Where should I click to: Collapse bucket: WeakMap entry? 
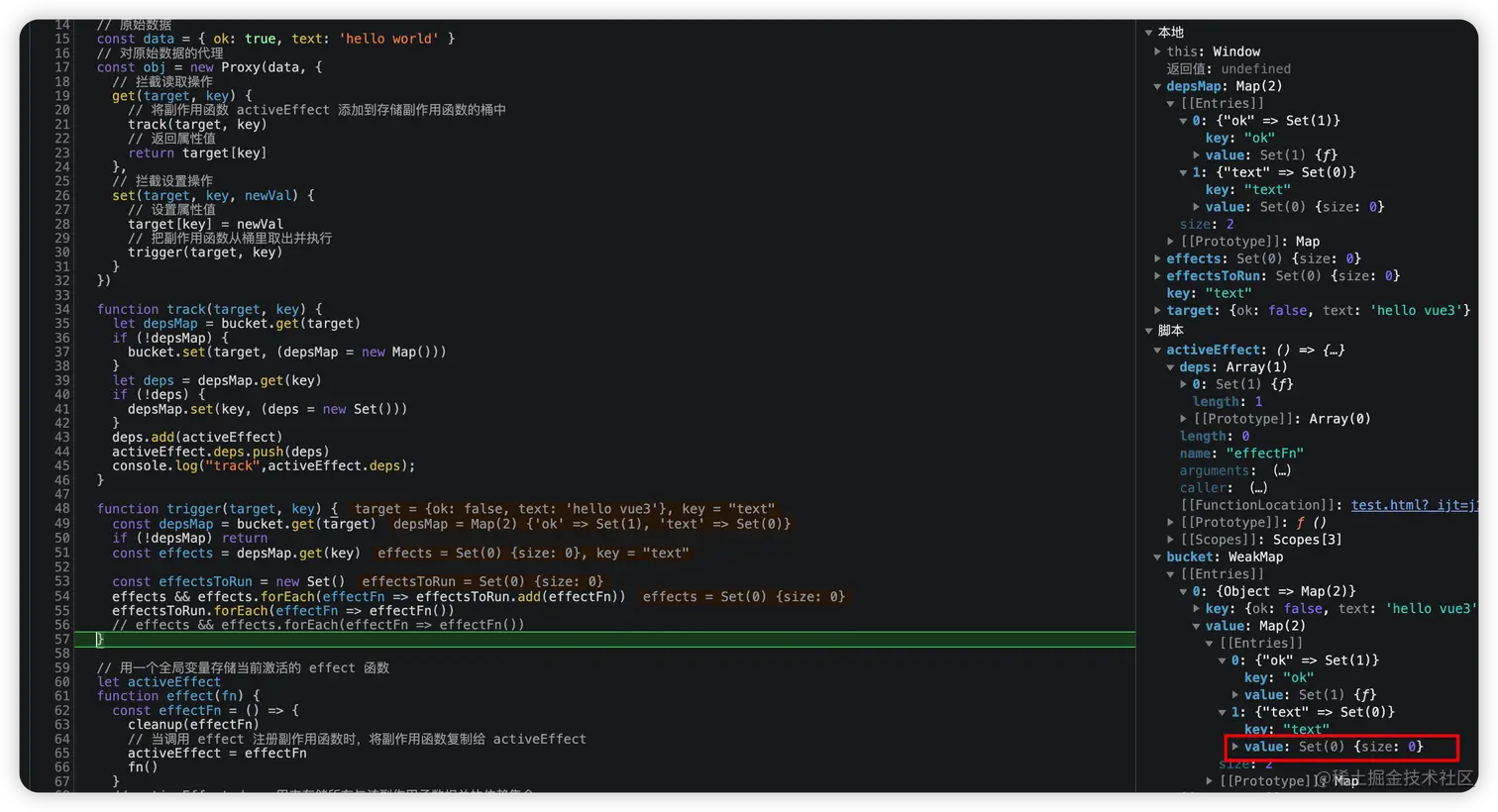[1157, 558]
